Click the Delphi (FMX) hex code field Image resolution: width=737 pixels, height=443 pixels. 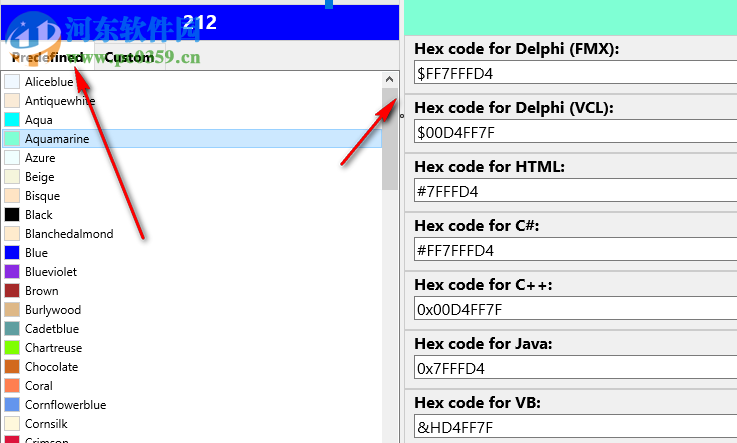click(575, 73)
